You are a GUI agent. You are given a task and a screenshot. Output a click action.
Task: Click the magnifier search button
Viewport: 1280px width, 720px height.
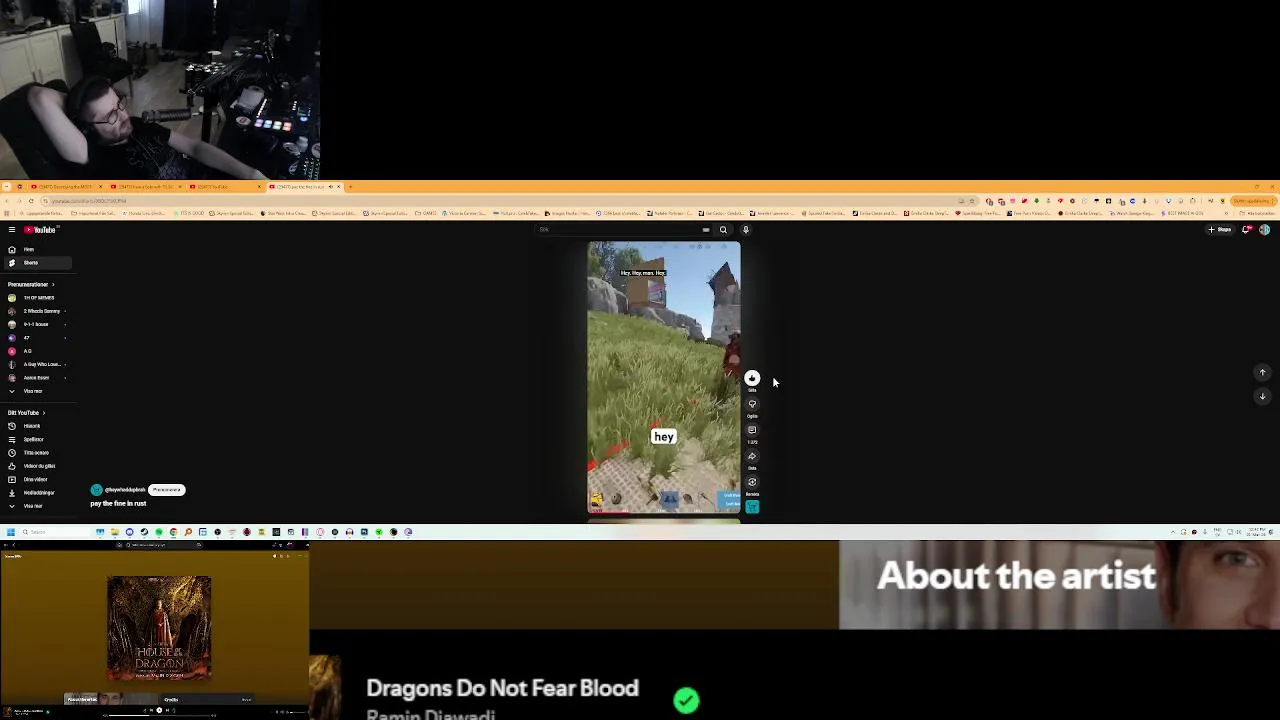pyautogui.click(x=723, y=230)
